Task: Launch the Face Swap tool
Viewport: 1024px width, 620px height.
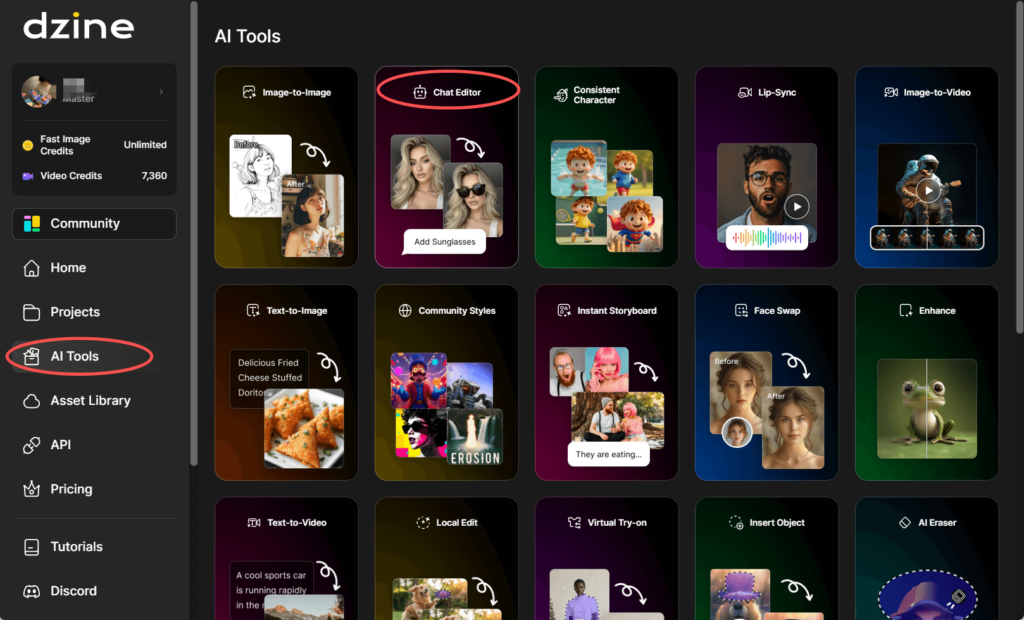Action: (766, 383)
